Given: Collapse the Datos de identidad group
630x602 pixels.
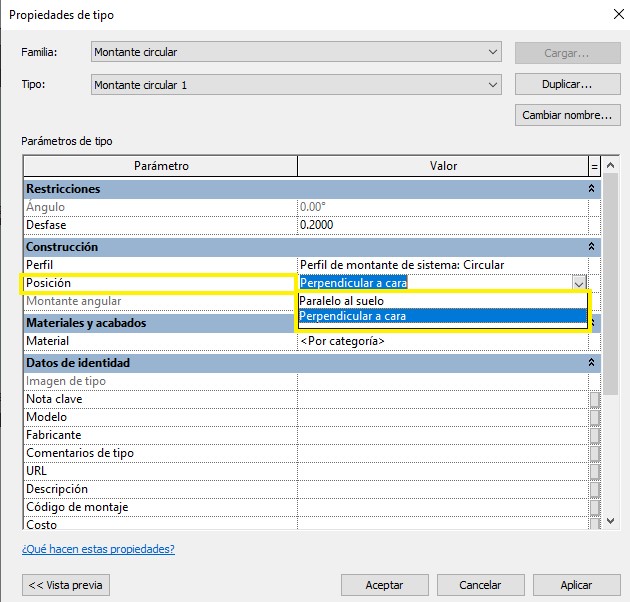Looking at the screenshot, I should point(591,363).
